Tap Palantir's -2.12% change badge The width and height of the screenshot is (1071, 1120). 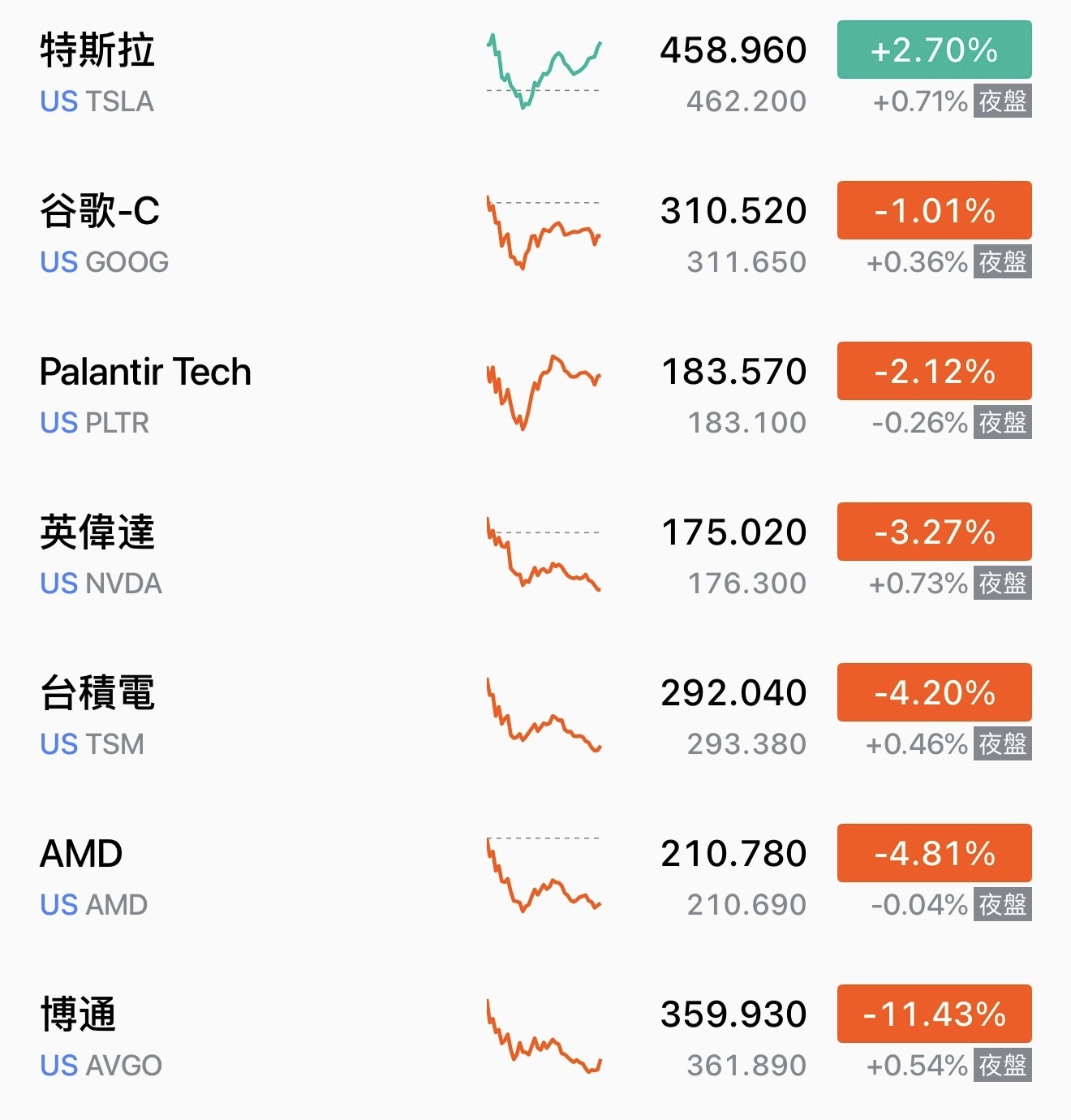(x=934, y=372)
